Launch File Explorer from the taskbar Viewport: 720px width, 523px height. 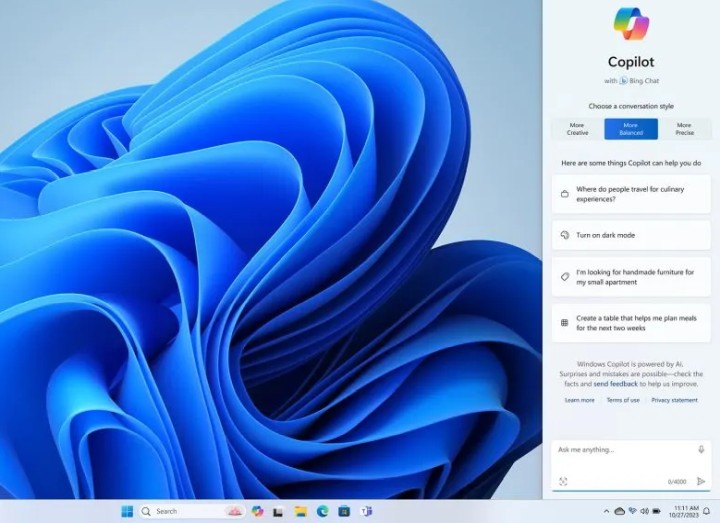301,511
